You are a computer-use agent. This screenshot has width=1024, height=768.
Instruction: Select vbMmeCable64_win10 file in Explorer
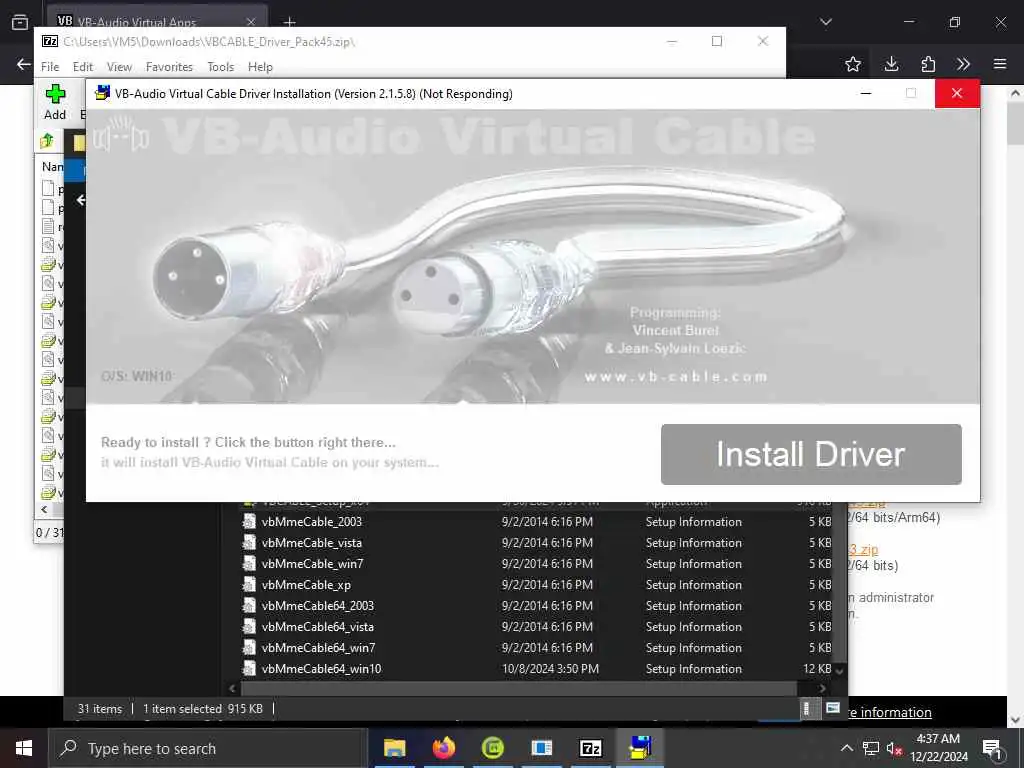[321, 669]
